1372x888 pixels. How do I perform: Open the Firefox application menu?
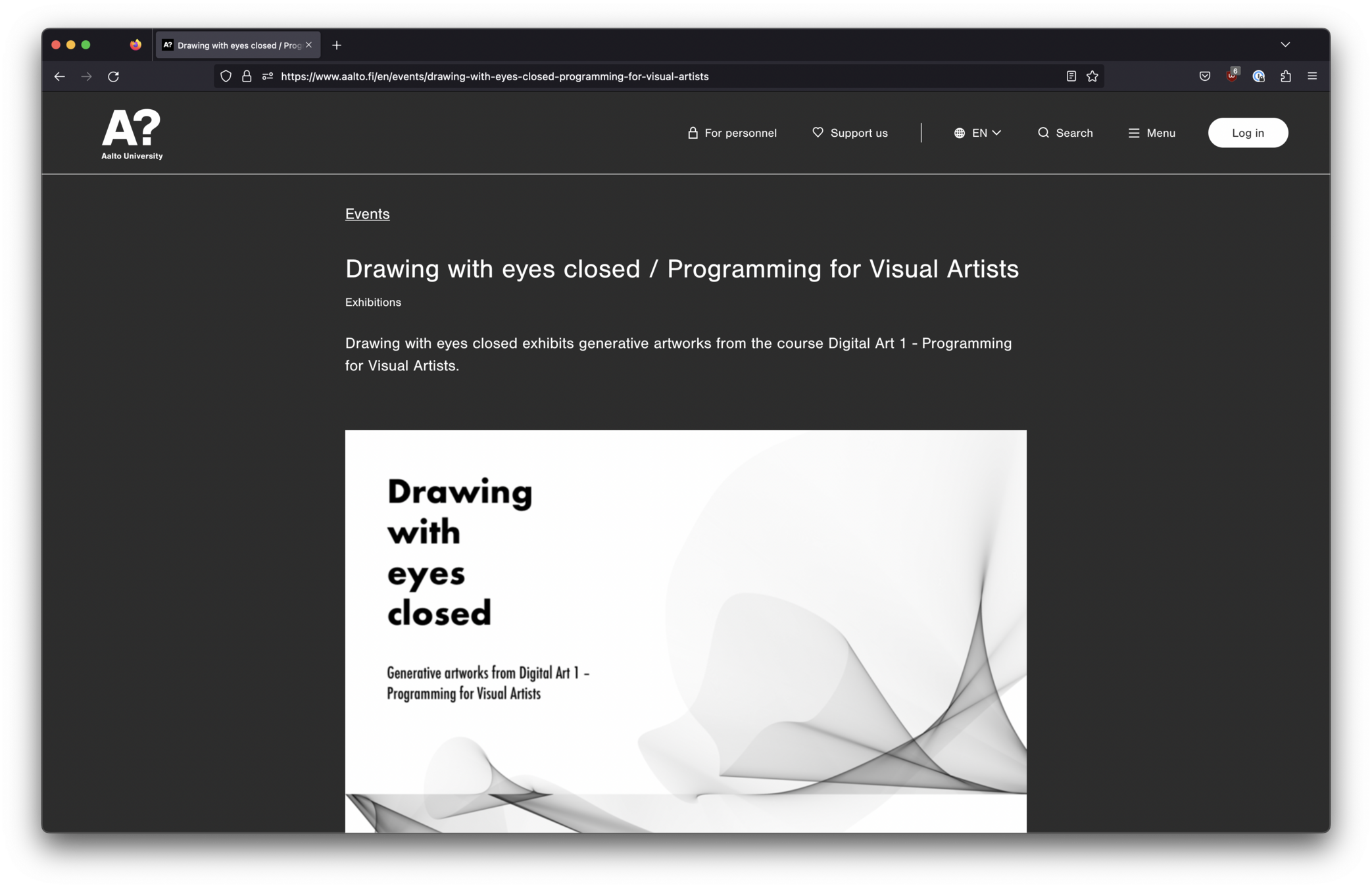pos(1312,76)
